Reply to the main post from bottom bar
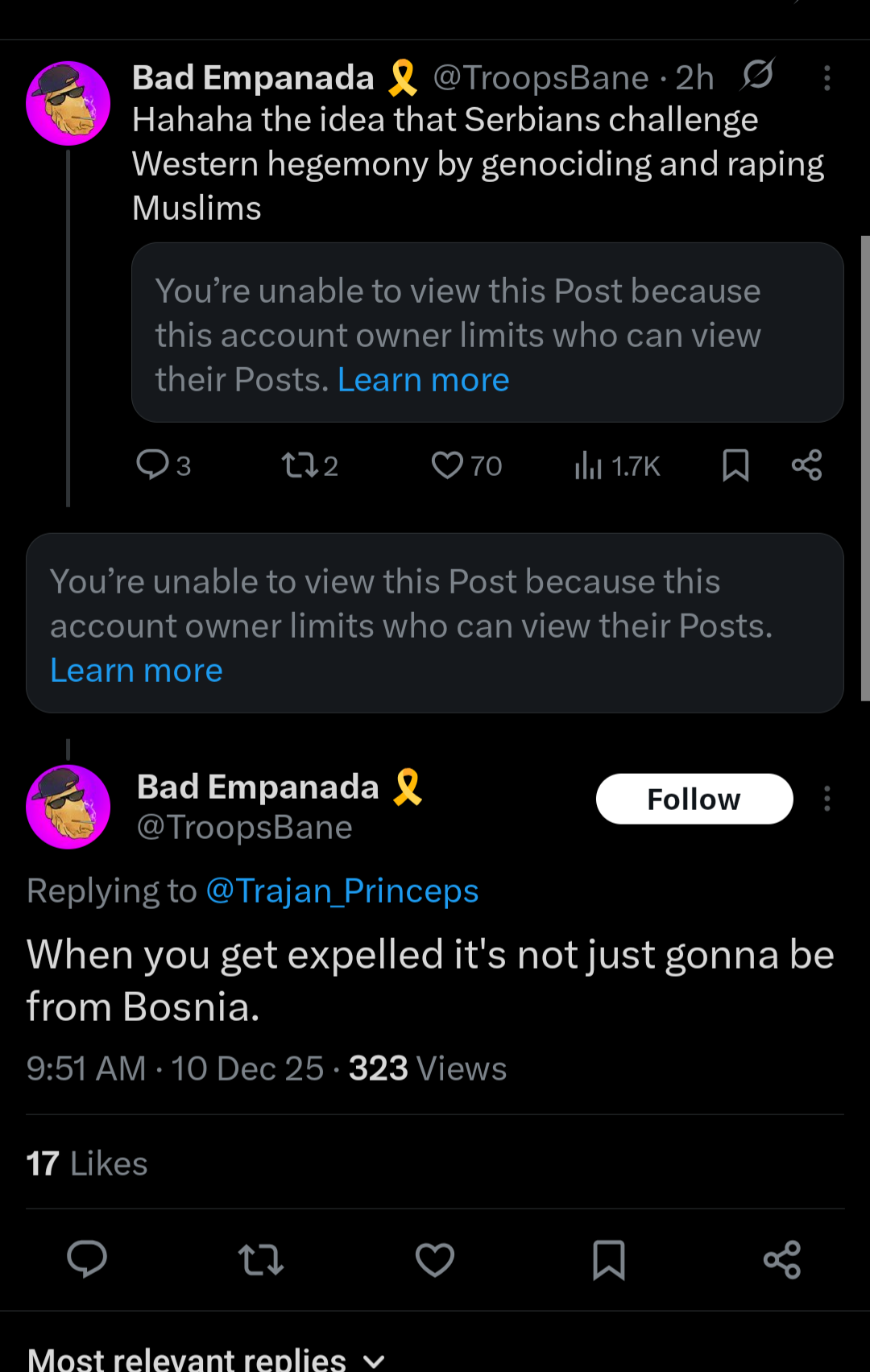Viewport: 870px width, 1372px height. pos(87,1258)
